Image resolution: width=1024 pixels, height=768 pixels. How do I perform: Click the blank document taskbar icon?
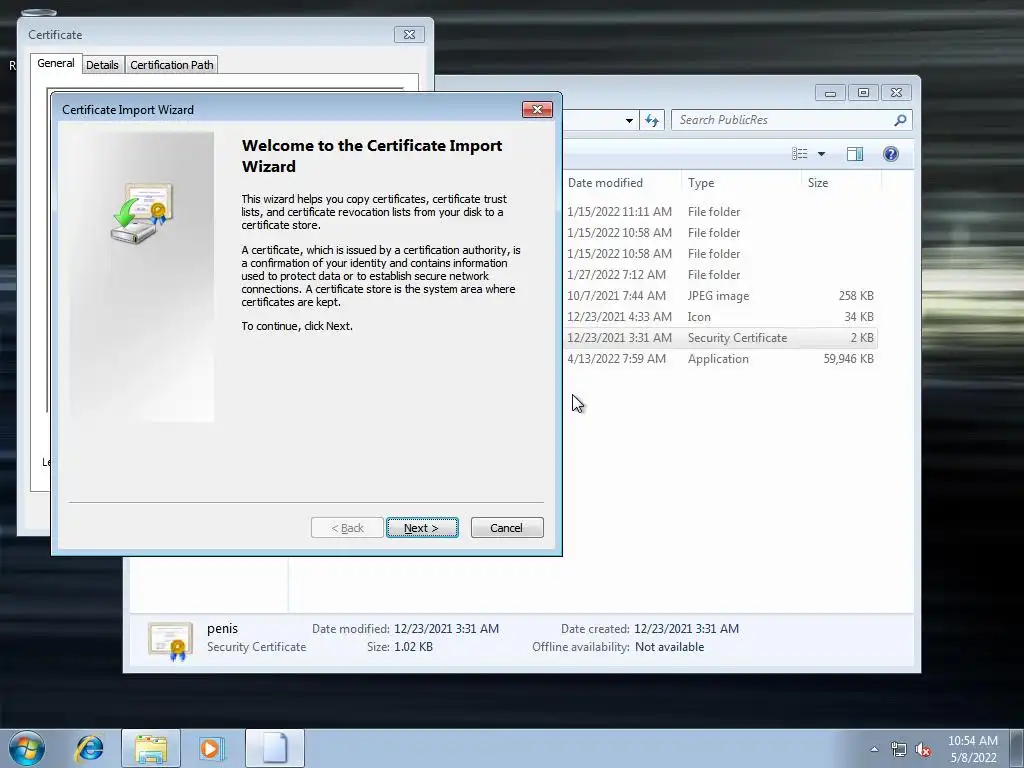(x=275, y=748)
